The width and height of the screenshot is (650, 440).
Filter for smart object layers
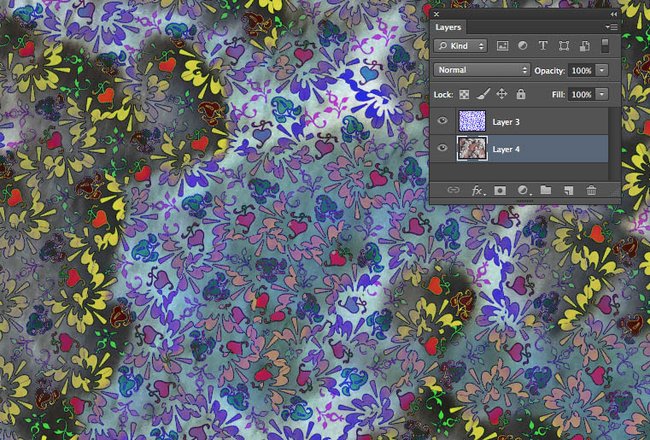point(583,46)
